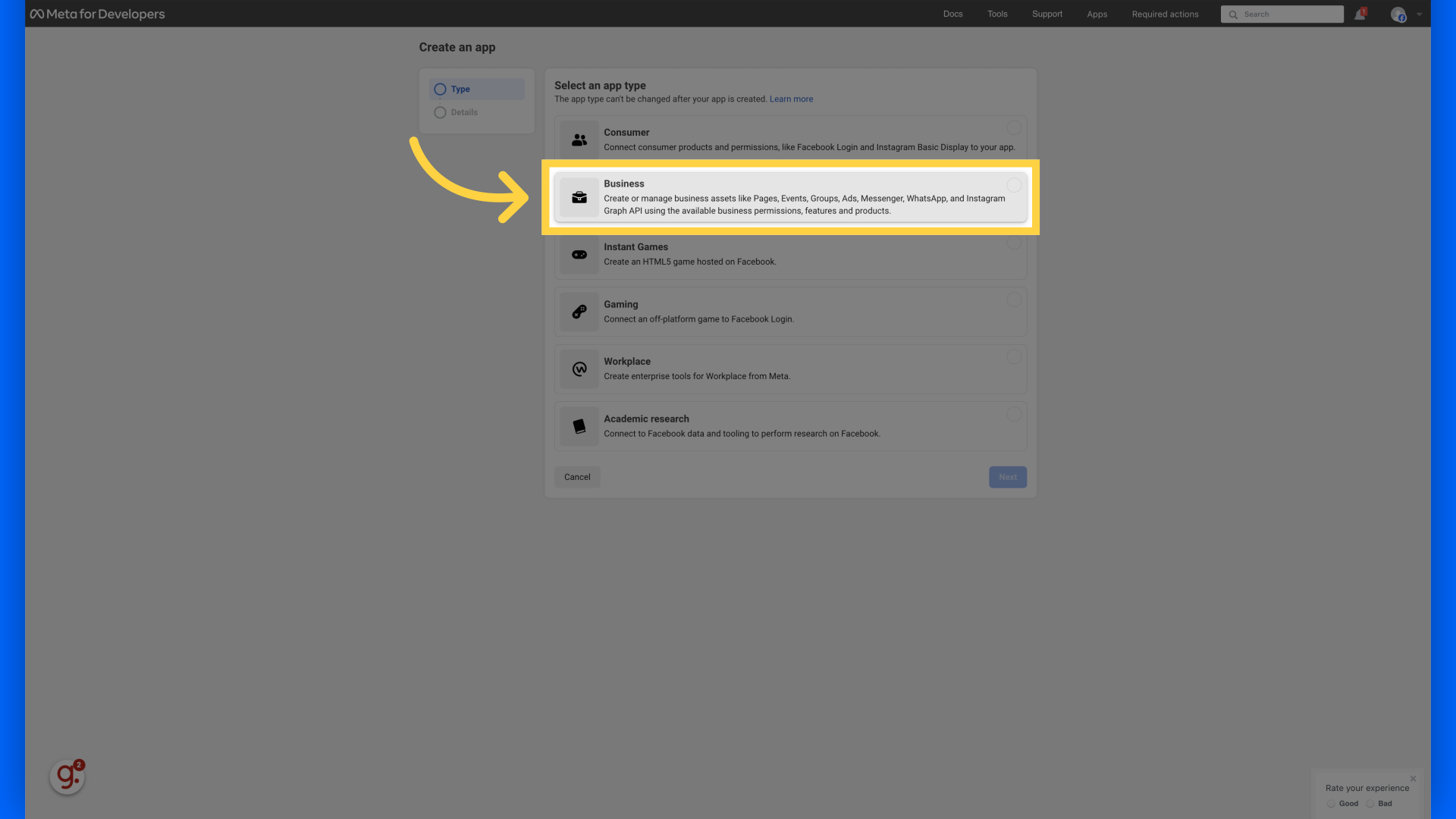Focus the Search input field
Screen dimensions: 1456x819
1282,14
